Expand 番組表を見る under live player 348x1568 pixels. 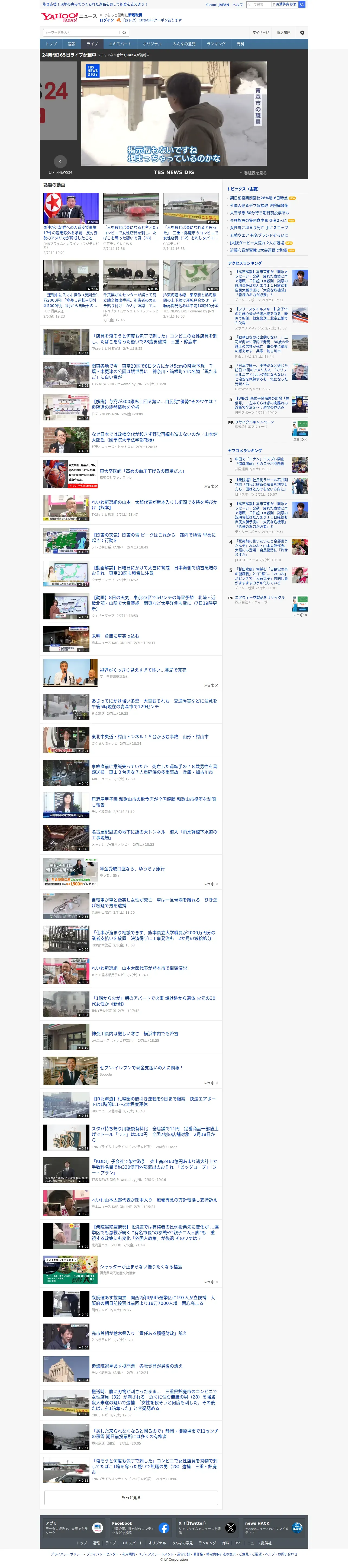253,173
